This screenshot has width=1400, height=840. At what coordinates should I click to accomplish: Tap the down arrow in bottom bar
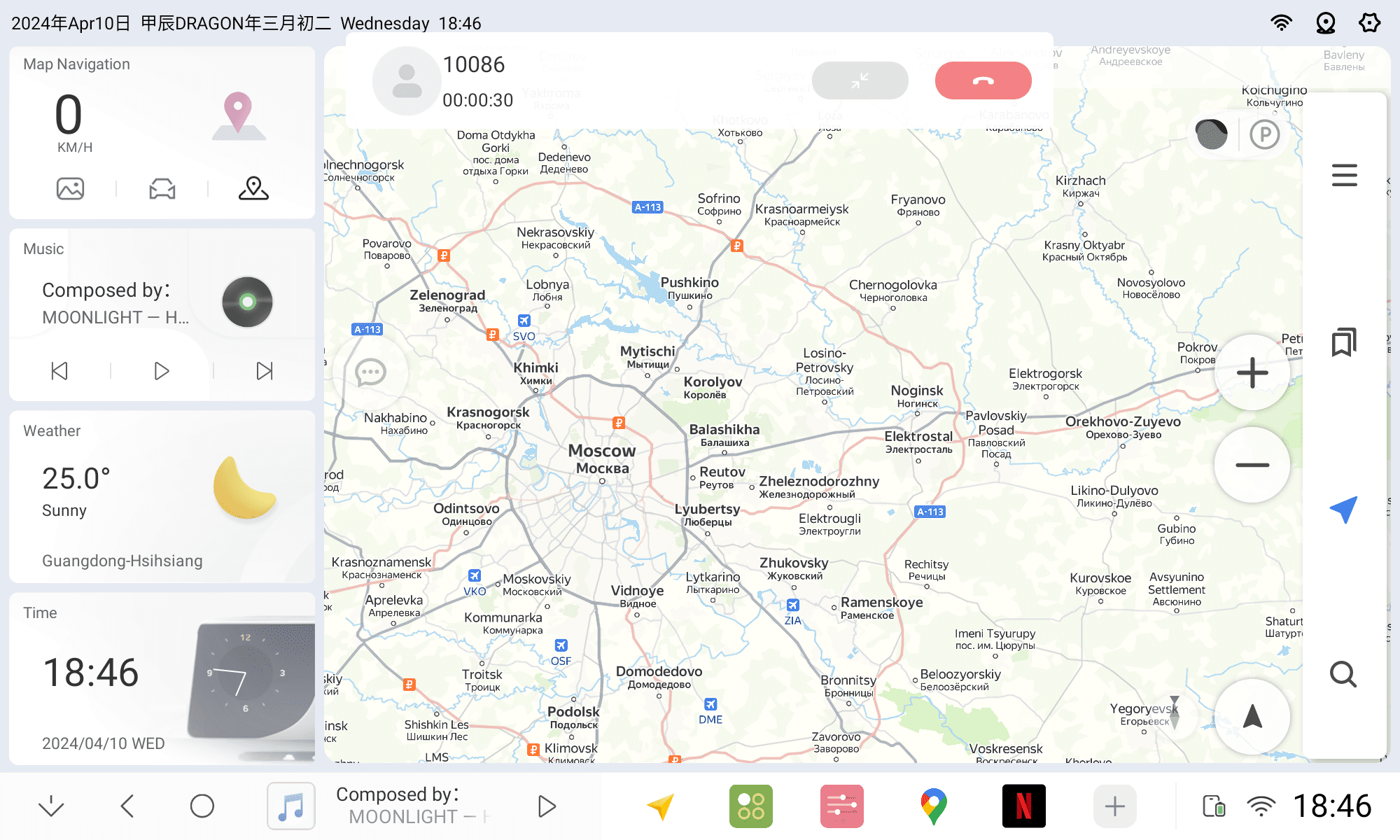tap(51, 806)
